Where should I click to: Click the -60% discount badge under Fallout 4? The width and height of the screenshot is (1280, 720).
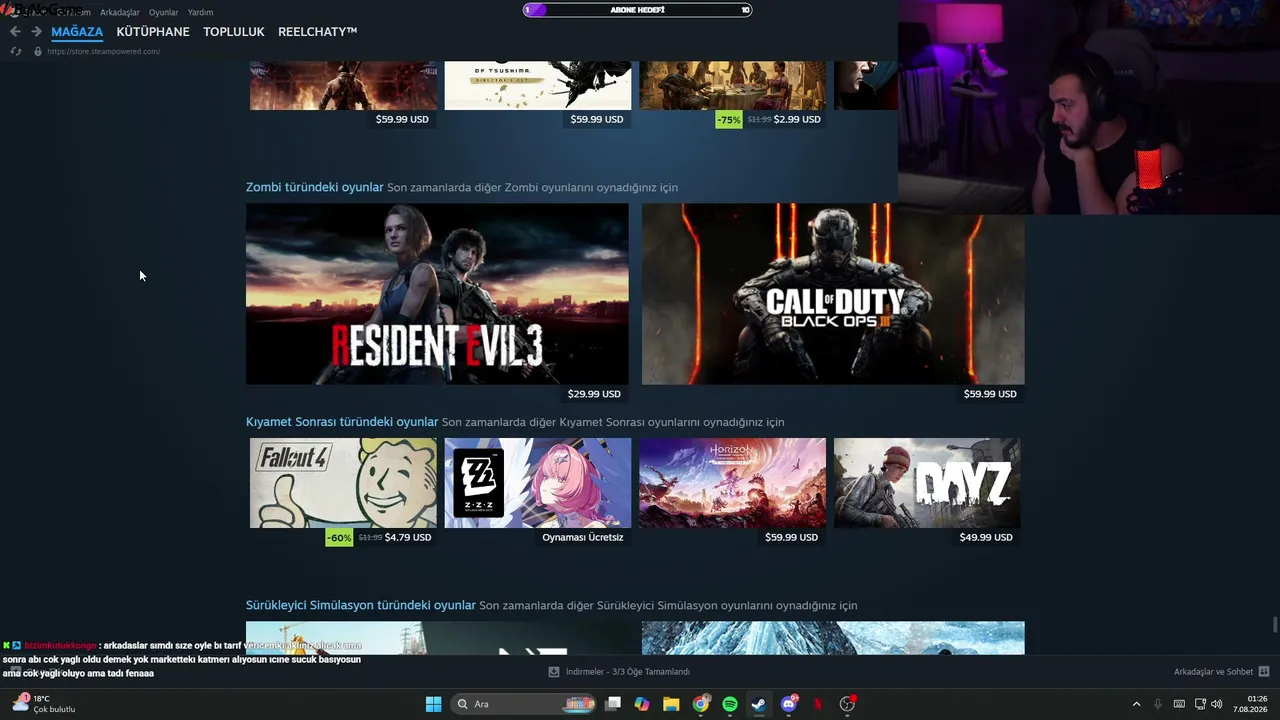coord(339,538)
